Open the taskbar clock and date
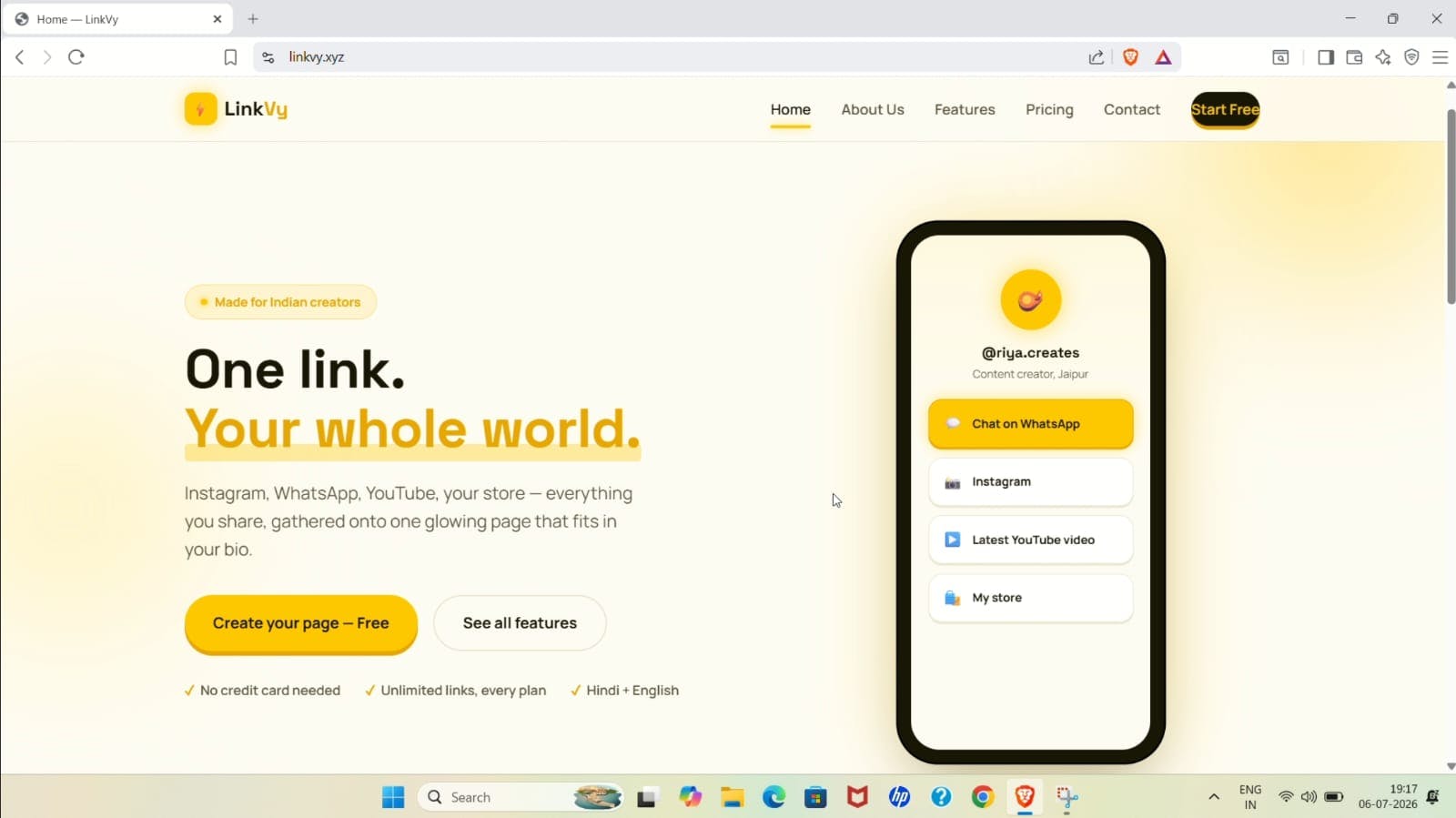The image size is (1456, 818). coord(1388,797)
